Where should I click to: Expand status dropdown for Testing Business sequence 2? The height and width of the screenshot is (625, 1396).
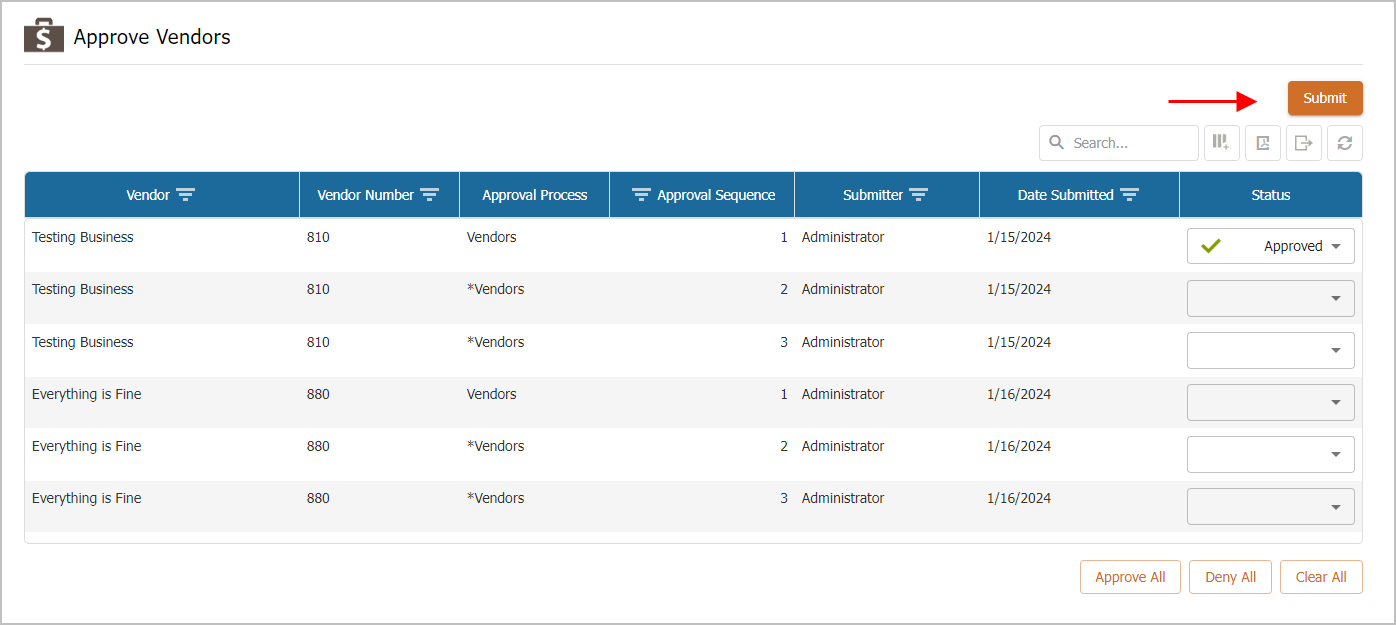1336,299
